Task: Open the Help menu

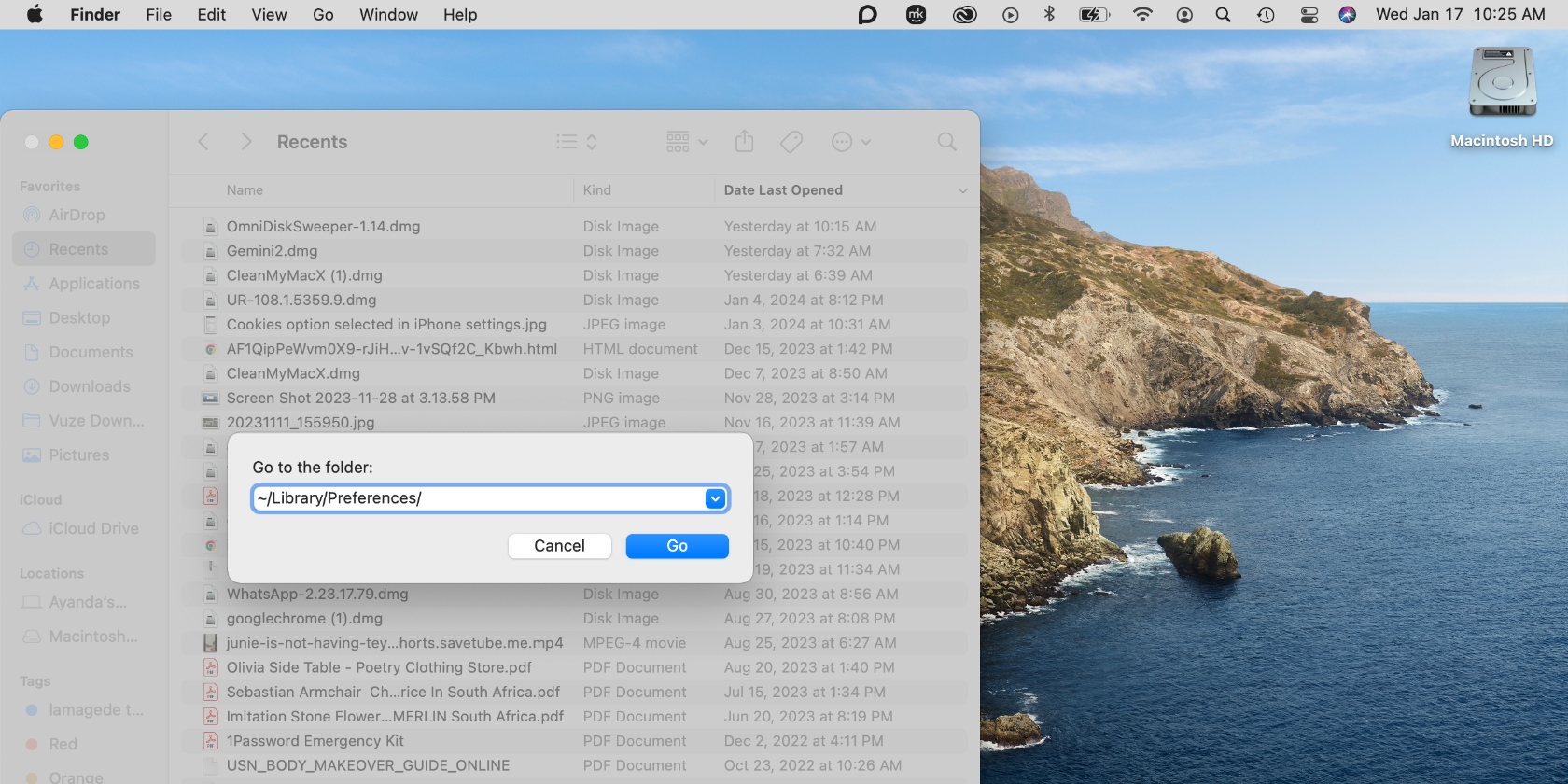Action: [x=460, y=14]
